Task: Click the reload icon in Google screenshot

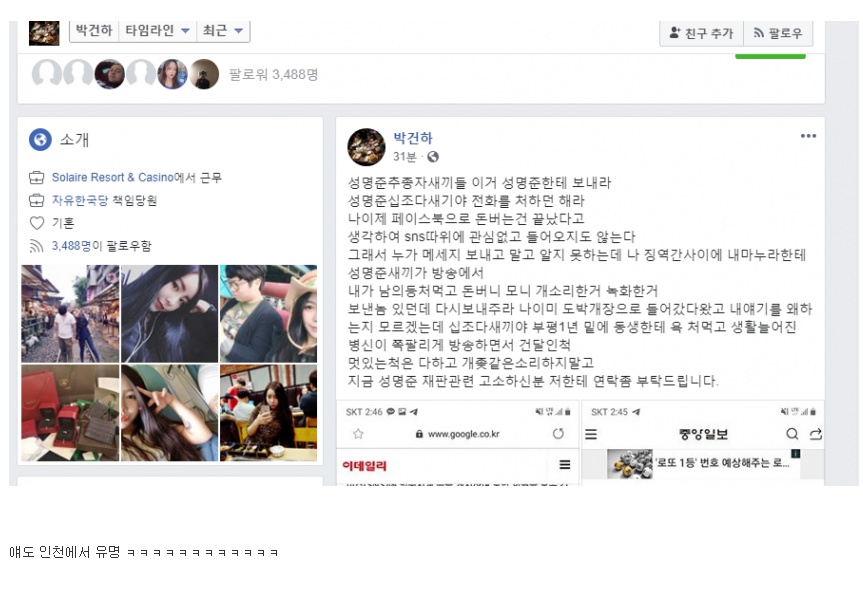Action: [558, 434]
